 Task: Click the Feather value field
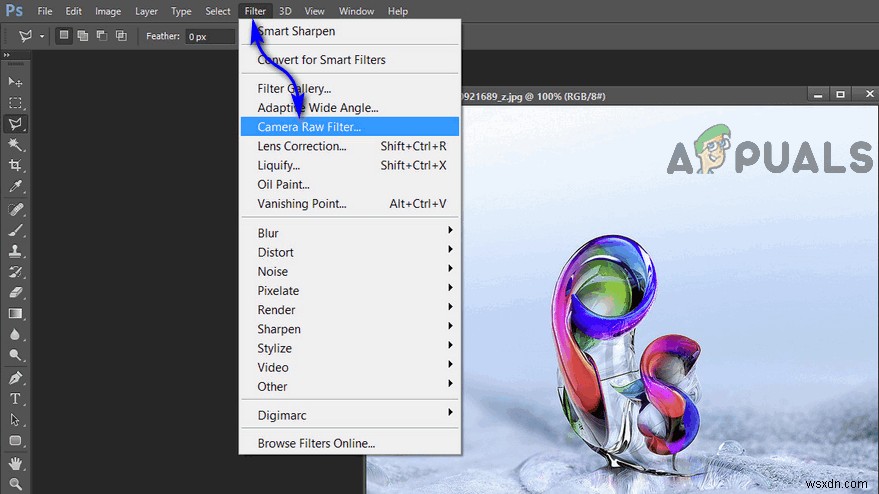tap(210, 36)
